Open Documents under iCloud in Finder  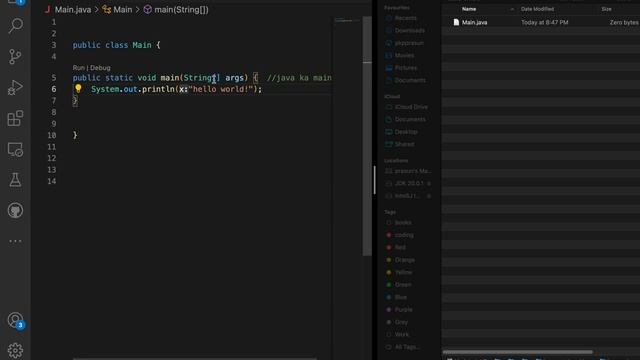click(410, 120)
